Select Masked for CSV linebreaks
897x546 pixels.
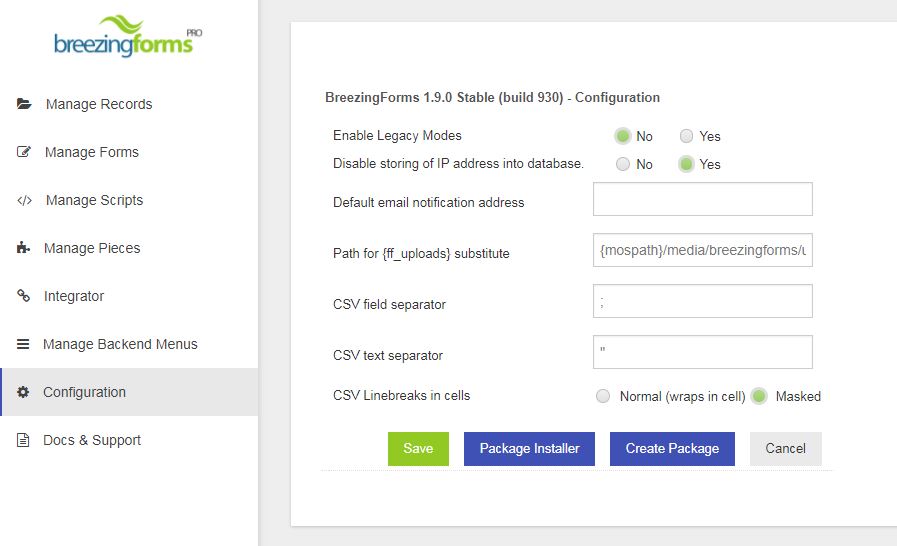click(x=759, y=396)
